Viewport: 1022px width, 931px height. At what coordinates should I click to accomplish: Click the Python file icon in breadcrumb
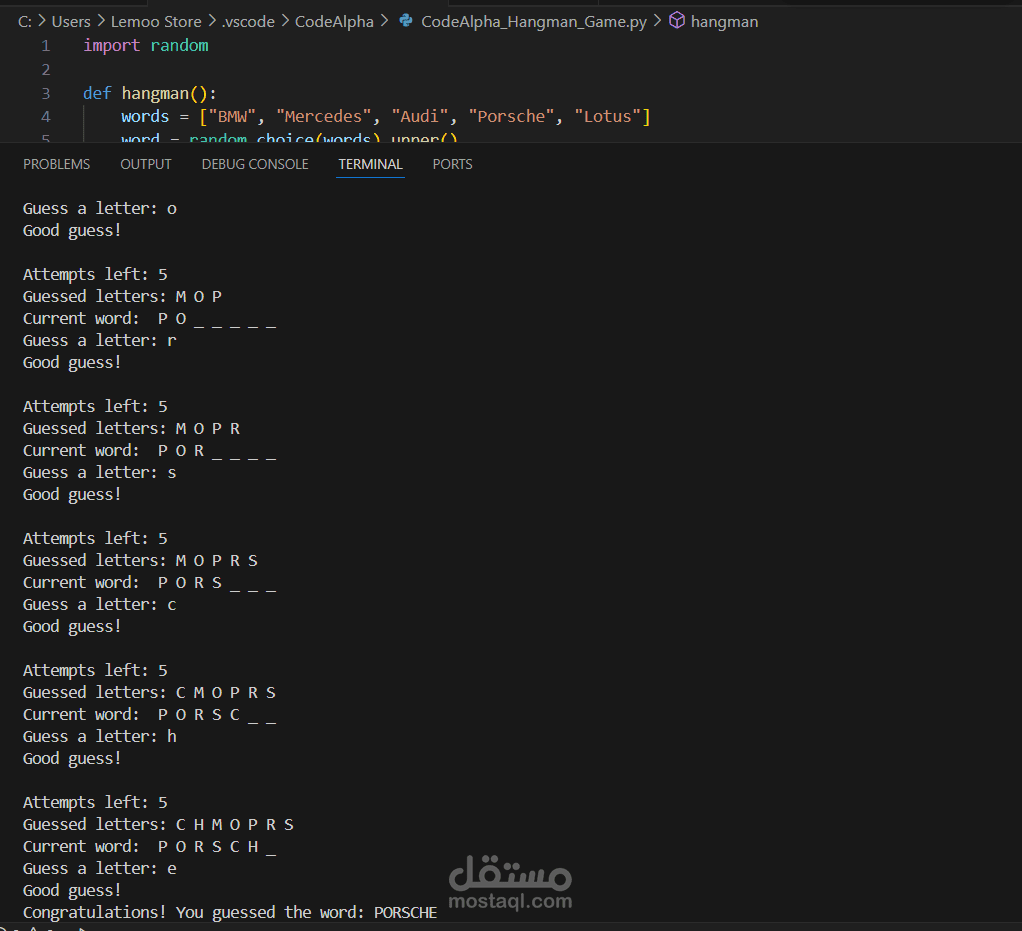click(406, 21)
